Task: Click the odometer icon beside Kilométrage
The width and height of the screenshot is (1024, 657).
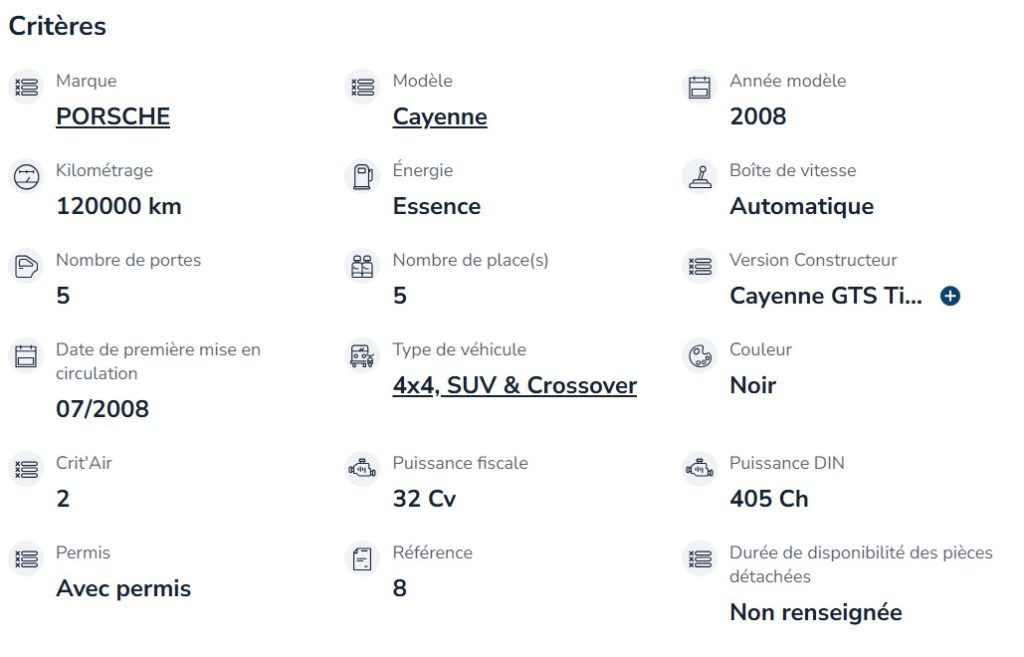Action: tap(27, 176)
